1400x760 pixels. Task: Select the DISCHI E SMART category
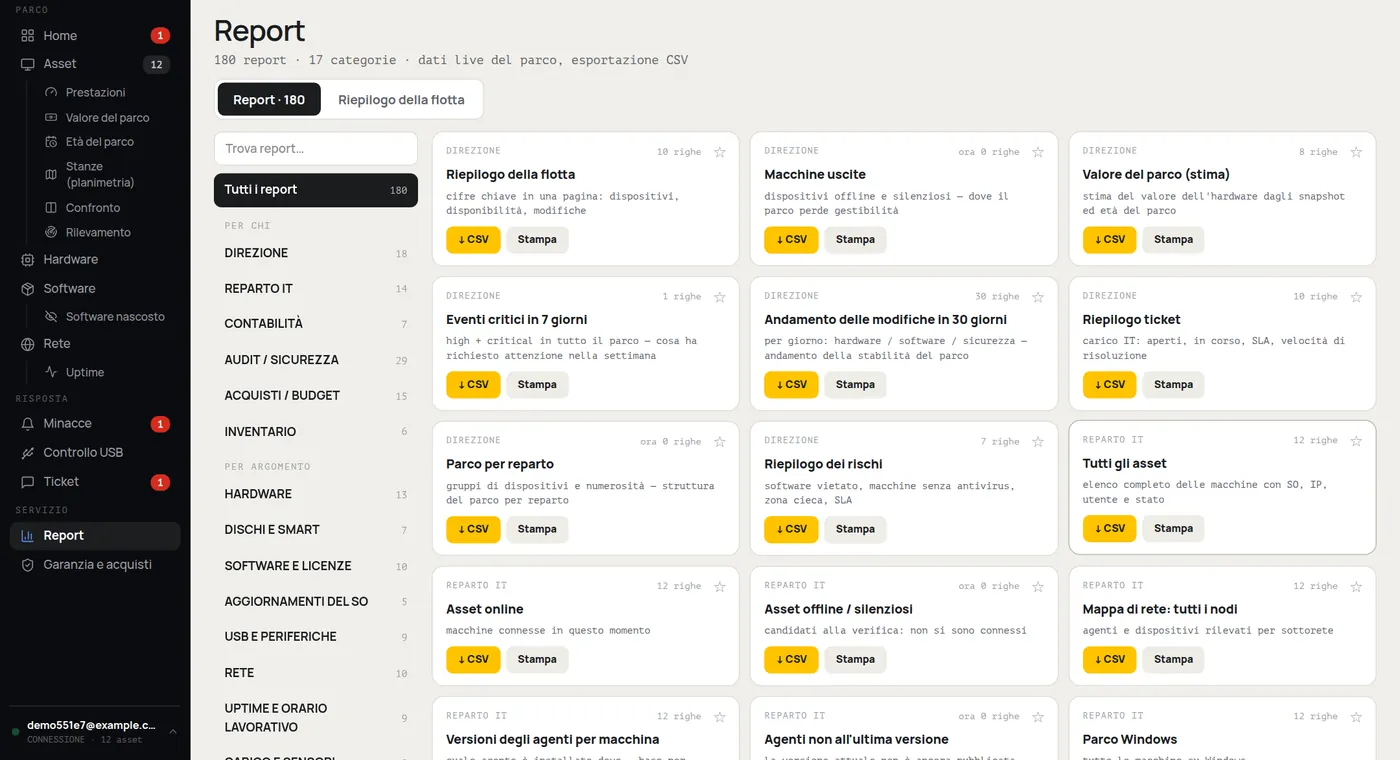(316, 530)
